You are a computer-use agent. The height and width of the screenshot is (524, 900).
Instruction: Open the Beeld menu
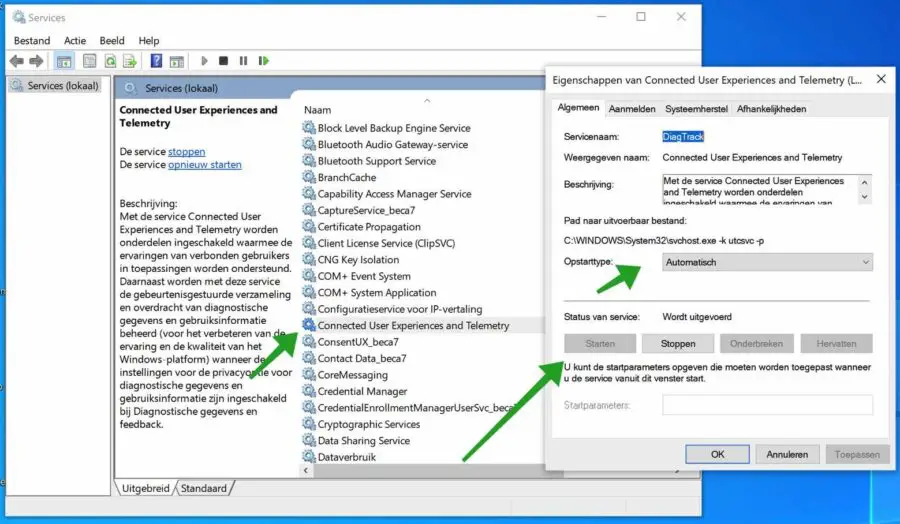(112, 41)
